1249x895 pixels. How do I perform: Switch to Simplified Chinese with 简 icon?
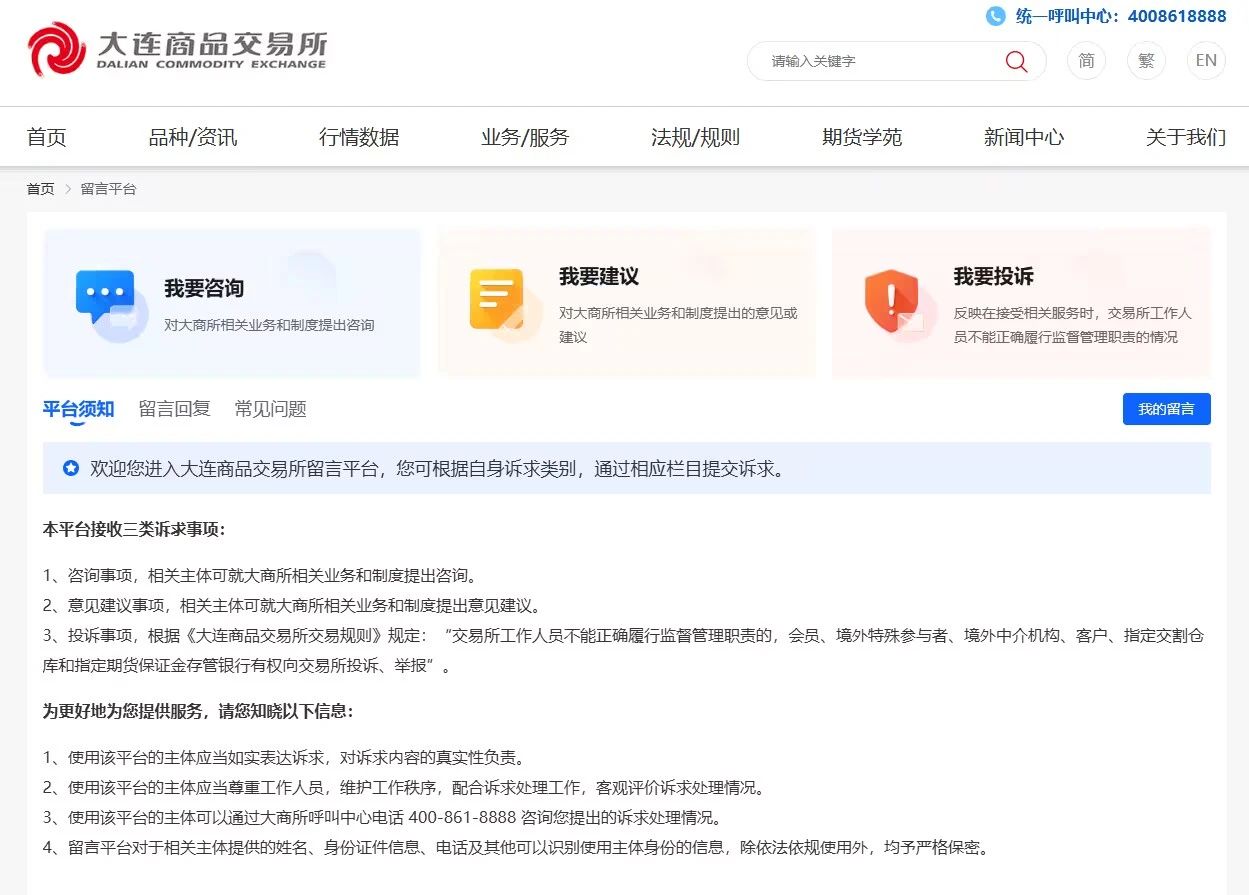point(1086,61)
